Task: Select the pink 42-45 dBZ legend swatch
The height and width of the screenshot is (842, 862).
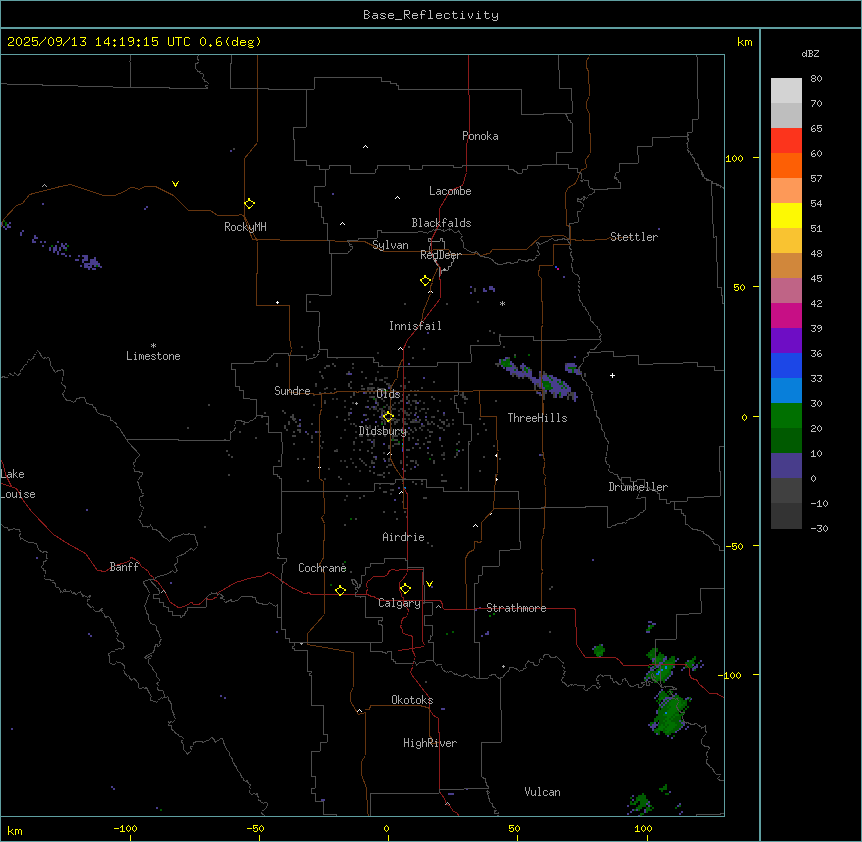Action: click(x=786, y=291)
